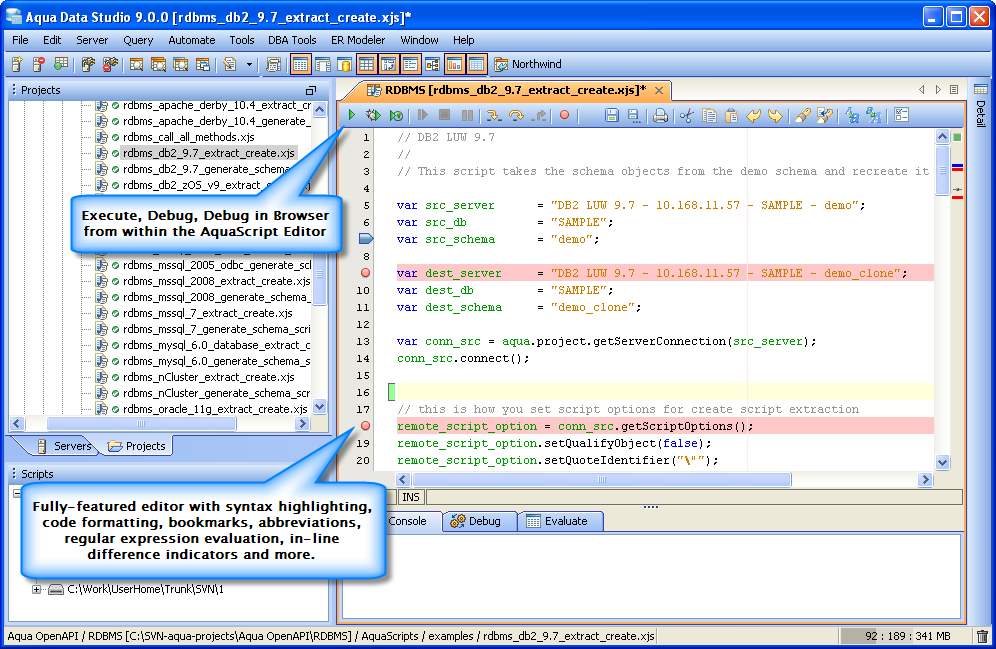Click the Cut scissors icon
This screenshot has height=649, width=996.
click(687, 116)
